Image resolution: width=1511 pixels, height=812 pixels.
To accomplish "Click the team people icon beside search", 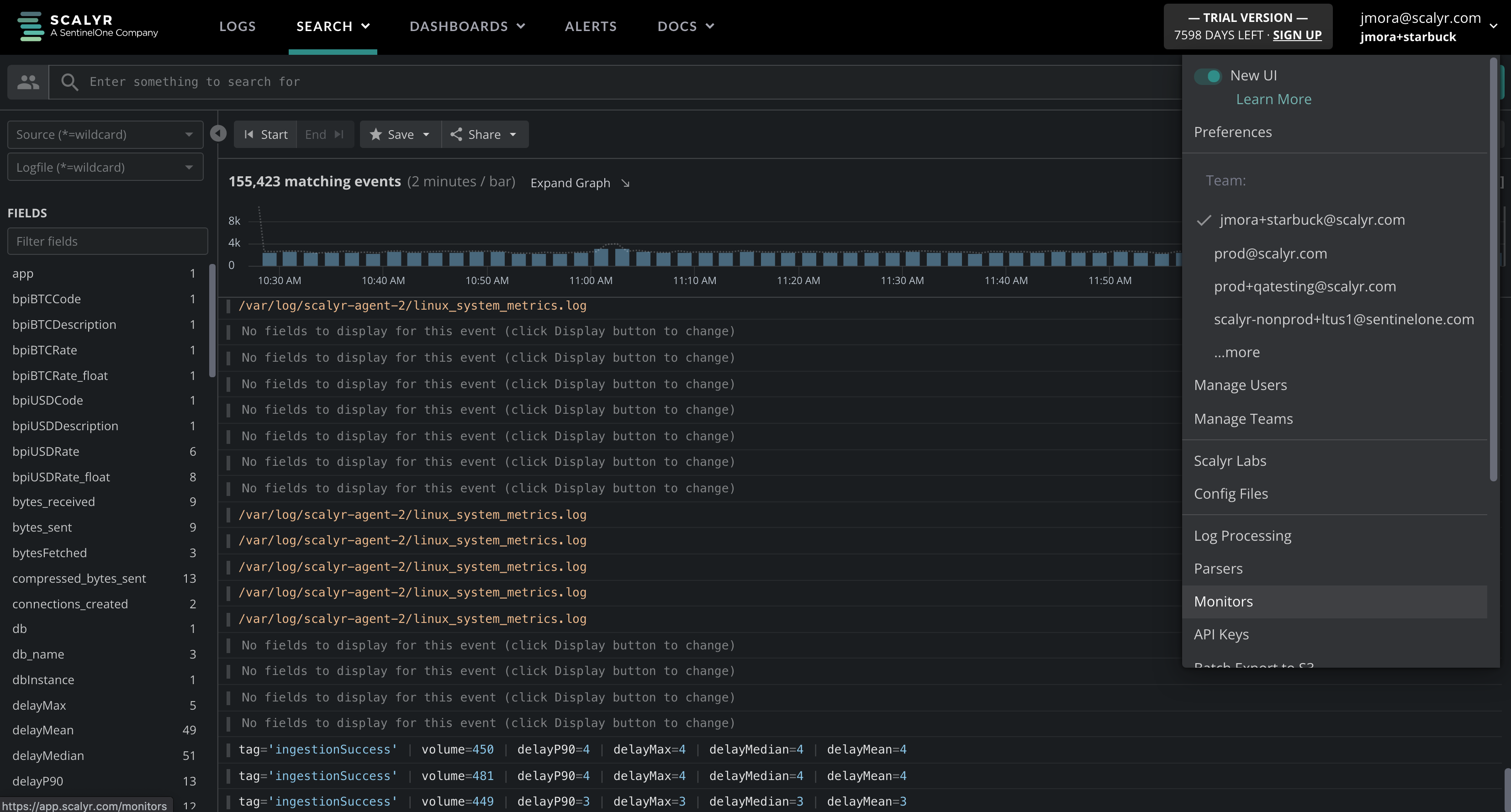I will [27, 82].
